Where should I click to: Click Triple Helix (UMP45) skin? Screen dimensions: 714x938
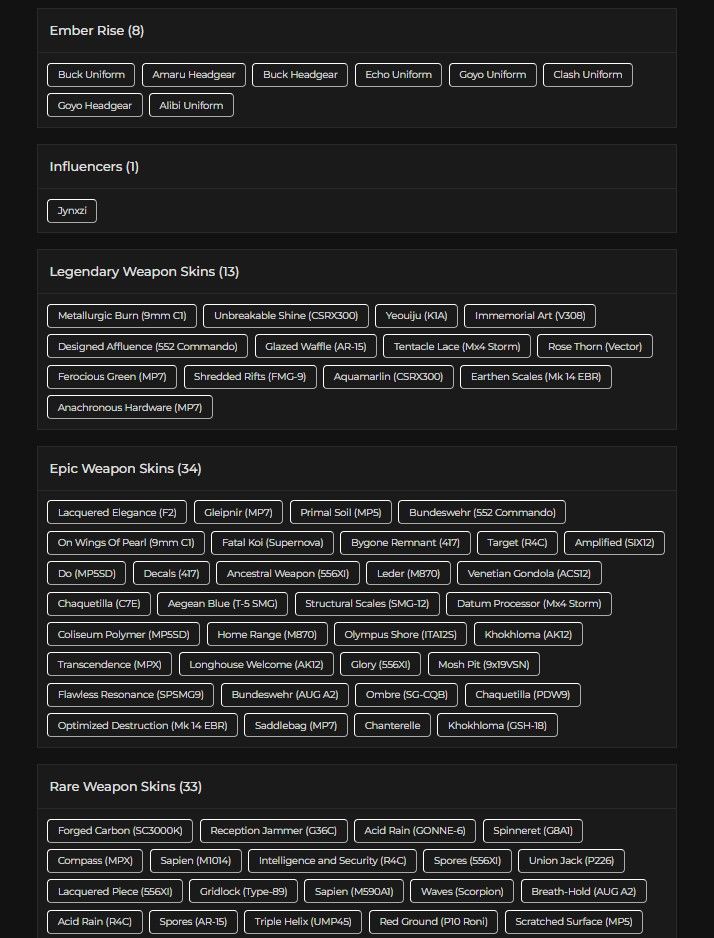pos(303,922)
